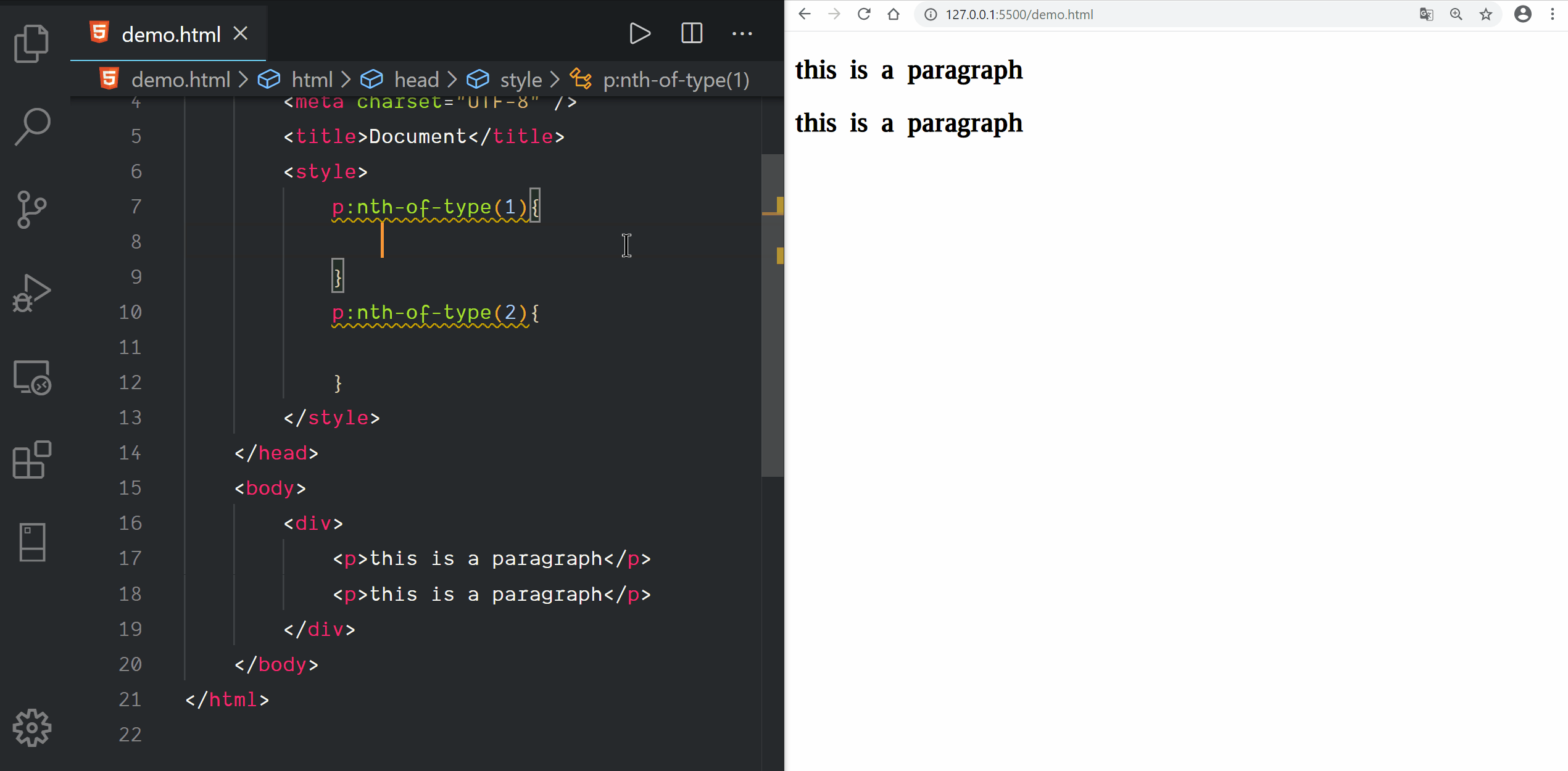Click the Manage gear icon
The image size is (1568, 771).
pos(31,728)
